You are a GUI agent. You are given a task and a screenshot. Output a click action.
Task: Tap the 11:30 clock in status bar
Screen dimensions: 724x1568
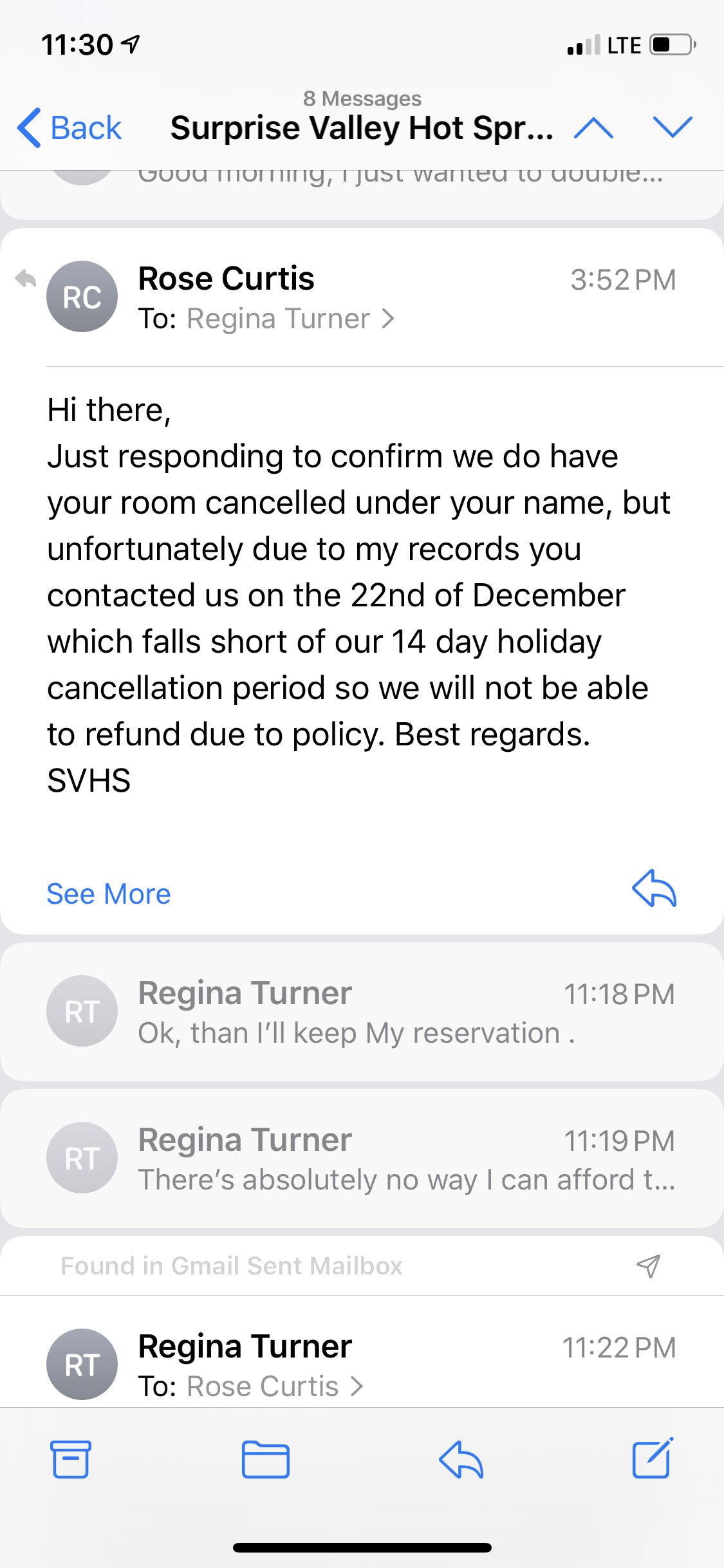pyautogui.click(x=77, y=45)
